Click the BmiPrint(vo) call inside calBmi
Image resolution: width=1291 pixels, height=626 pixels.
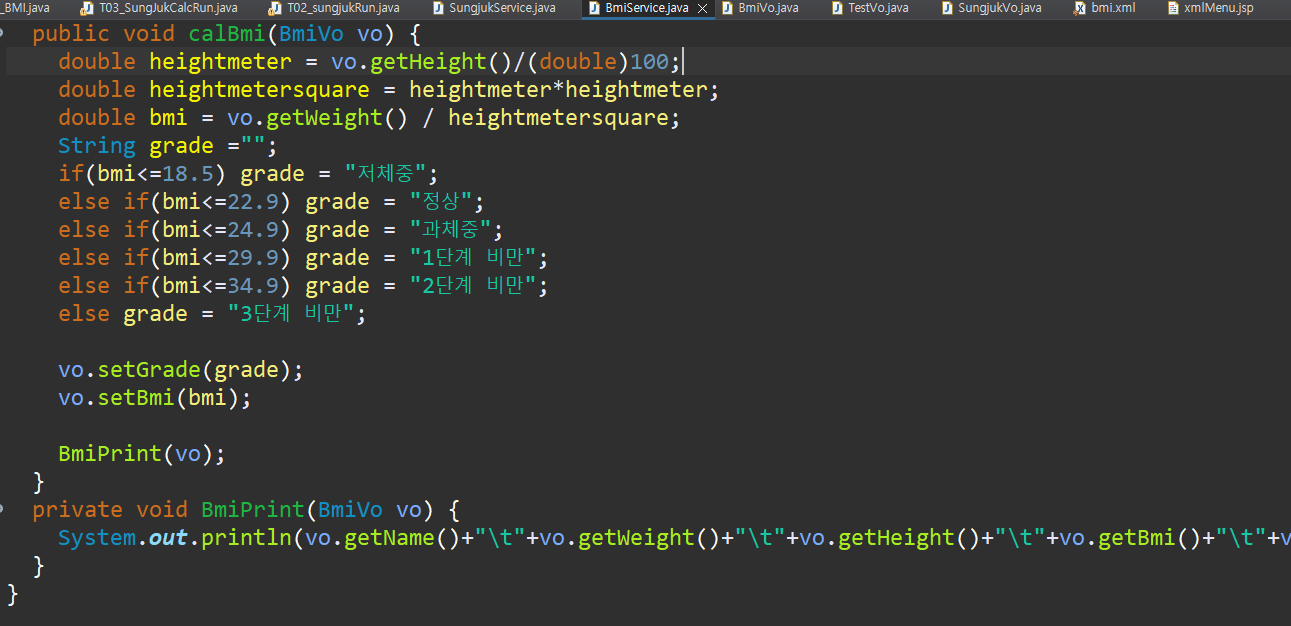(x=141, y=454)
